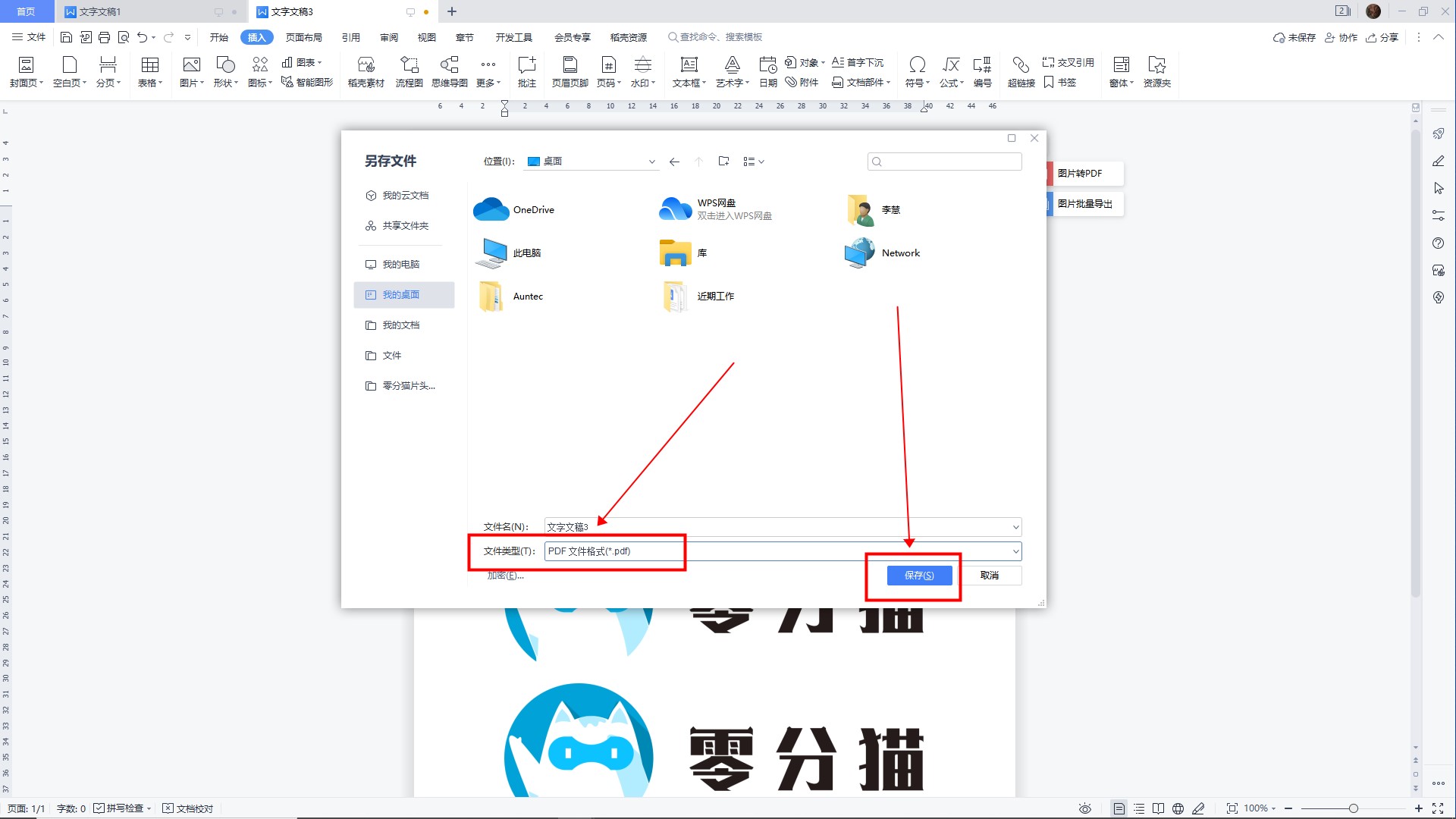Click the zoom out minus button

tap(1288, 808)
